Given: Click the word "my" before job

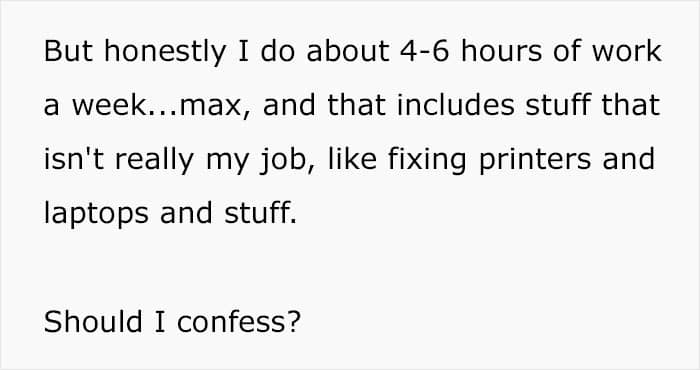Looking at the screenshot, I should pos(227,163).
